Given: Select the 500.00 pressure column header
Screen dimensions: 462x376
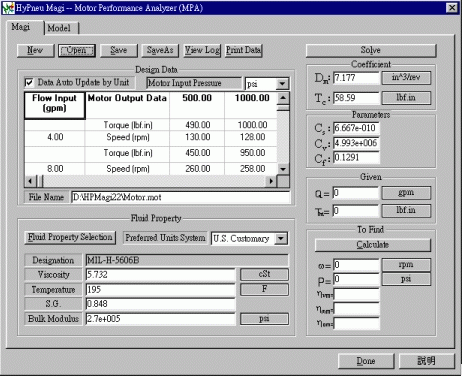Looking at the screenshot, I should [x=197, y=105].
